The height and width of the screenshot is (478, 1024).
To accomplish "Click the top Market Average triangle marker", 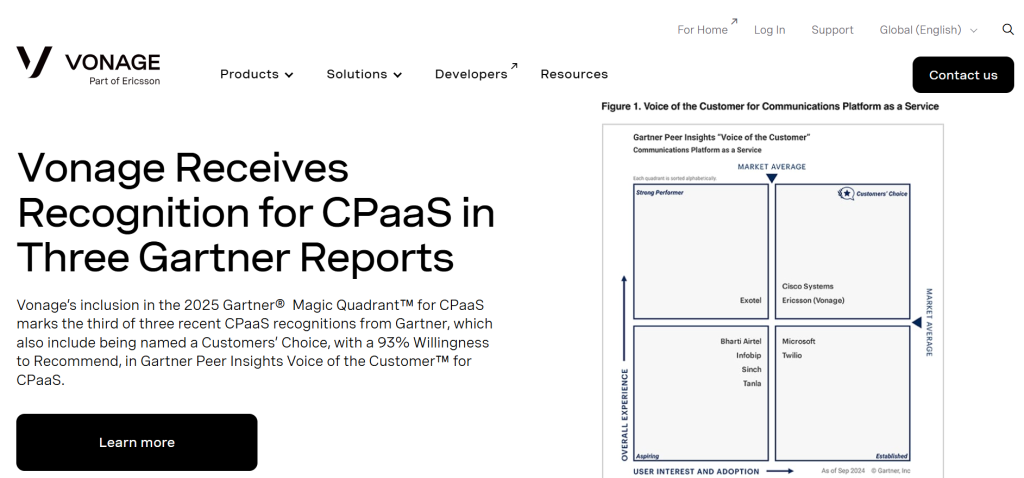I will (771, 178).
